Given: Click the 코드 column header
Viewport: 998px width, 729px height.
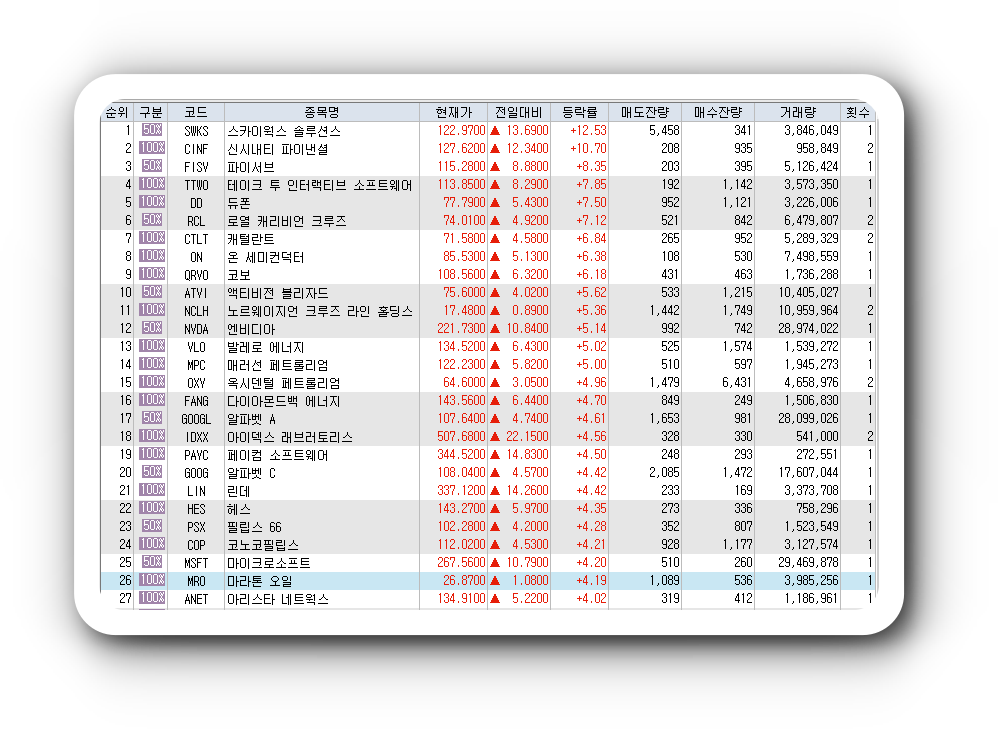Looking at the screenshot, I should click(x=196, y=112).
